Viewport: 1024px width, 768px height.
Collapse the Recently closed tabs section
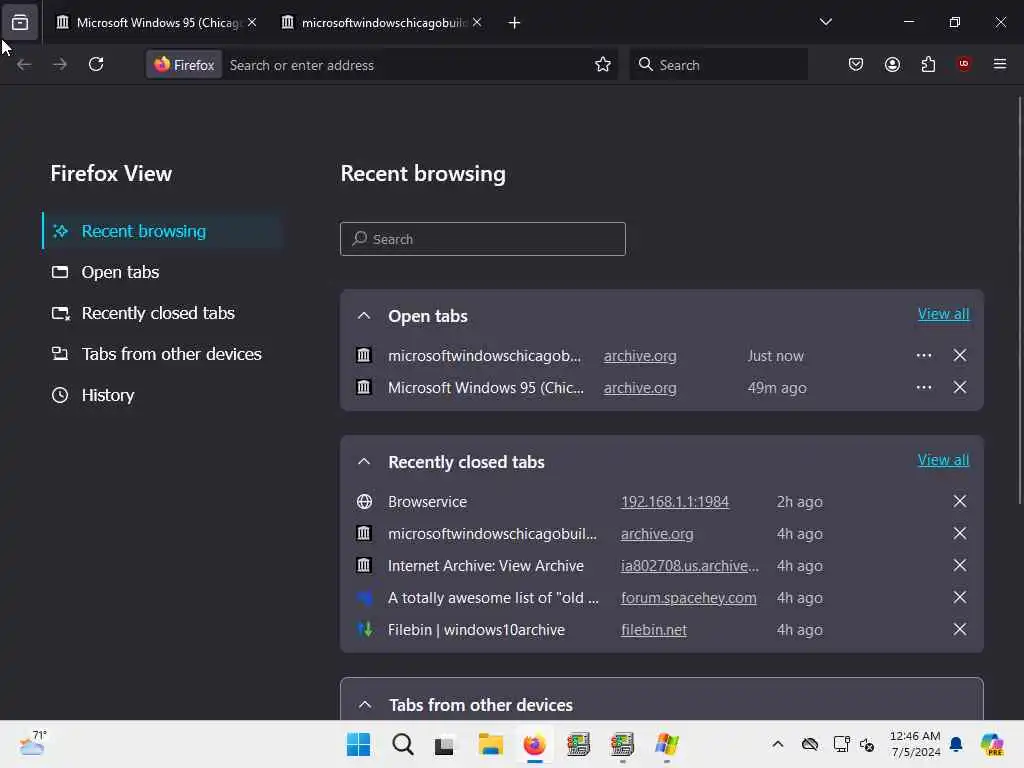tap(364, 462)
